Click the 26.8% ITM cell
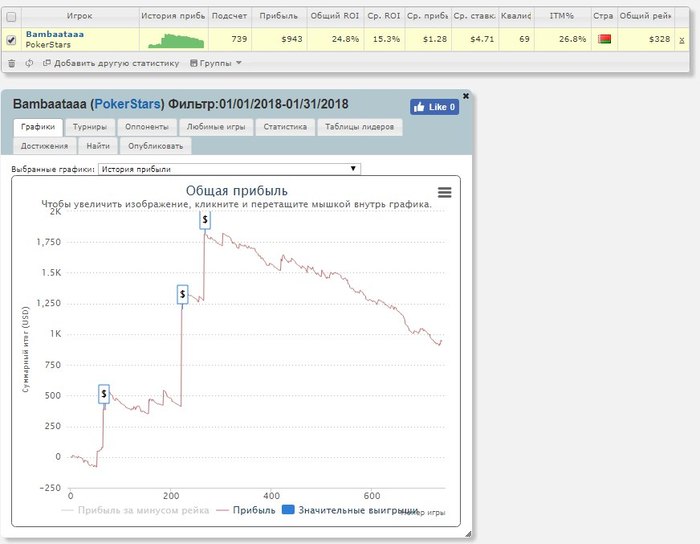The height and width of the screenshot is (544, 700). coord(562,39)
